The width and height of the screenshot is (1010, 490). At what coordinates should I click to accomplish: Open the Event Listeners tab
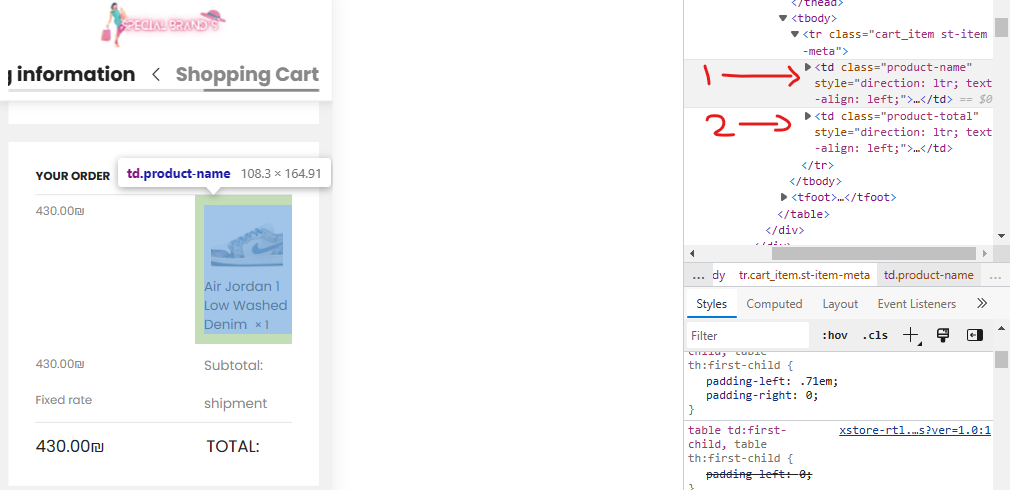click(x=917, y=304)
